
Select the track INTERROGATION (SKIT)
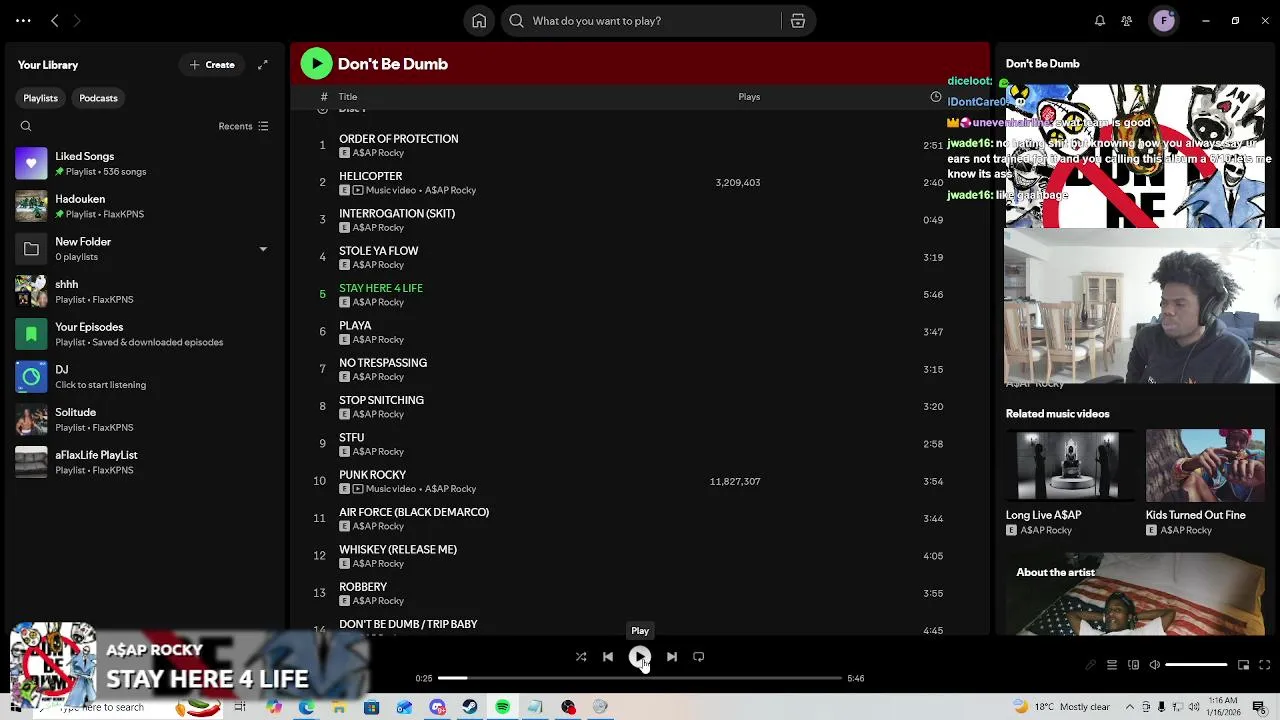[397, 213]
